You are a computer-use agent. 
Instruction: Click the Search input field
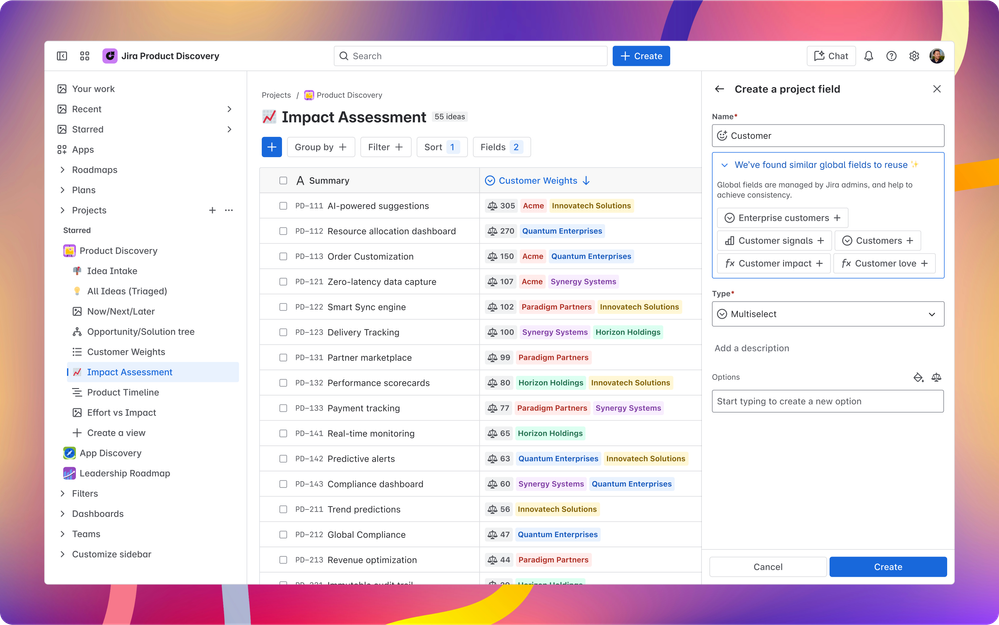(x=471, y=56)
